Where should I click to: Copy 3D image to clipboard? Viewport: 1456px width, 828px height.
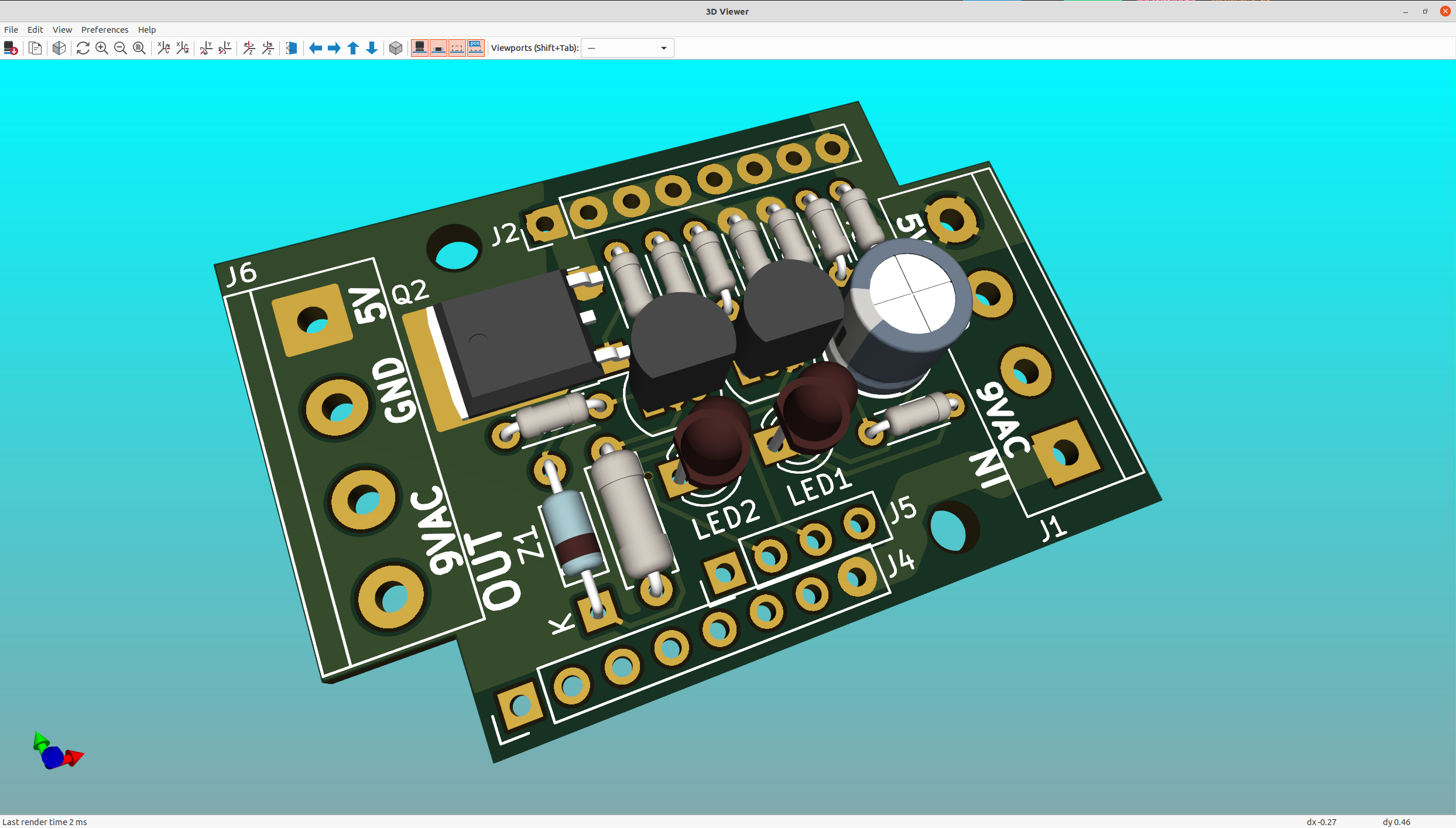35,48
